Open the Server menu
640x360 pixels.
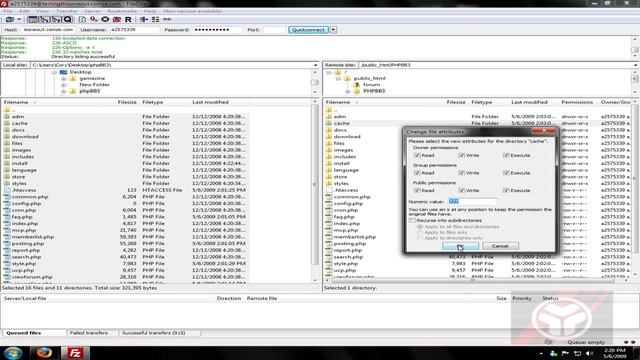point(92,11)
